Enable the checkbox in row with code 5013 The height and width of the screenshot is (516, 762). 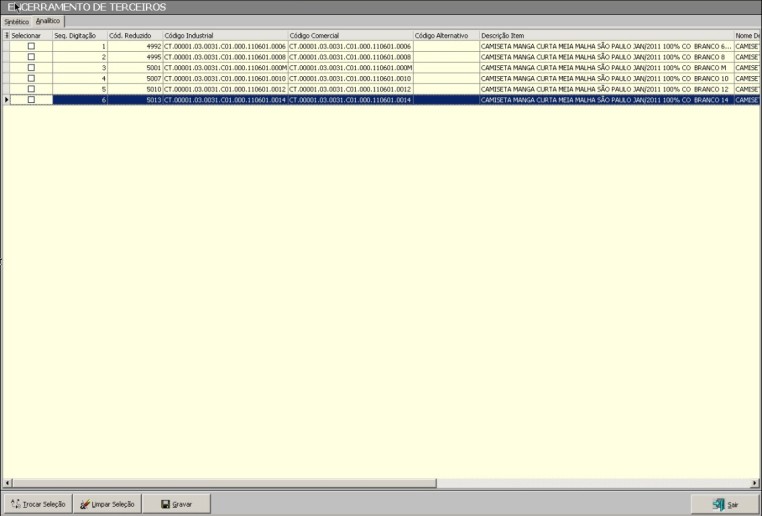point(31,100)
